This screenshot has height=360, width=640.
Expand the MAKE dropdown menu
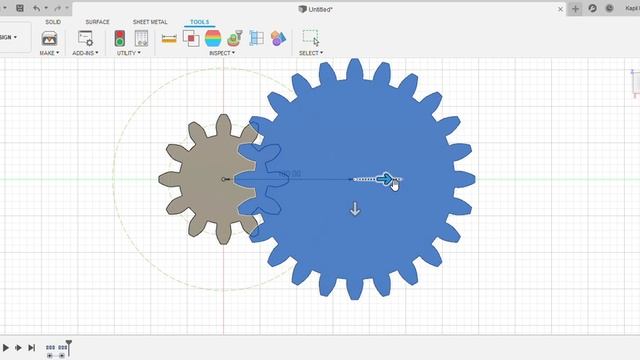[49, 53]
